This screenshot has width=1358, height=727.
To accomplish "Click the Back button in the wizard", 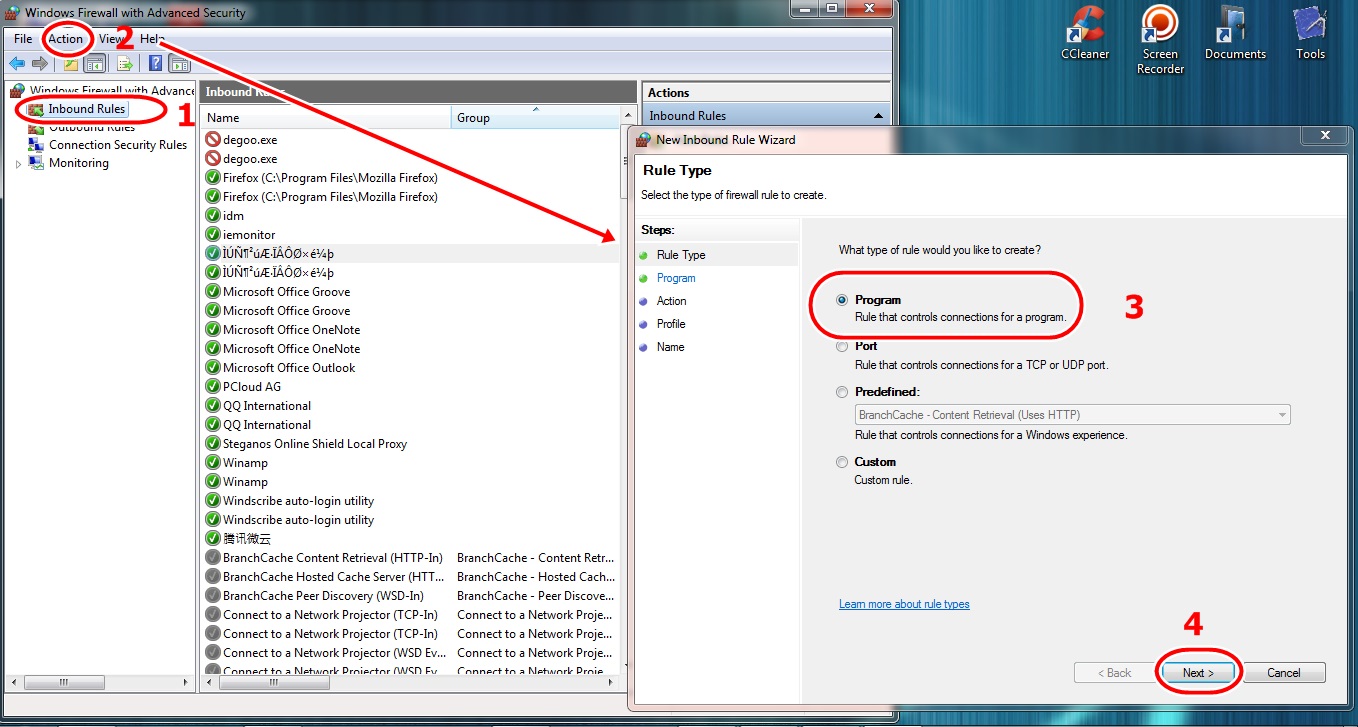I will coord(1113,673).
